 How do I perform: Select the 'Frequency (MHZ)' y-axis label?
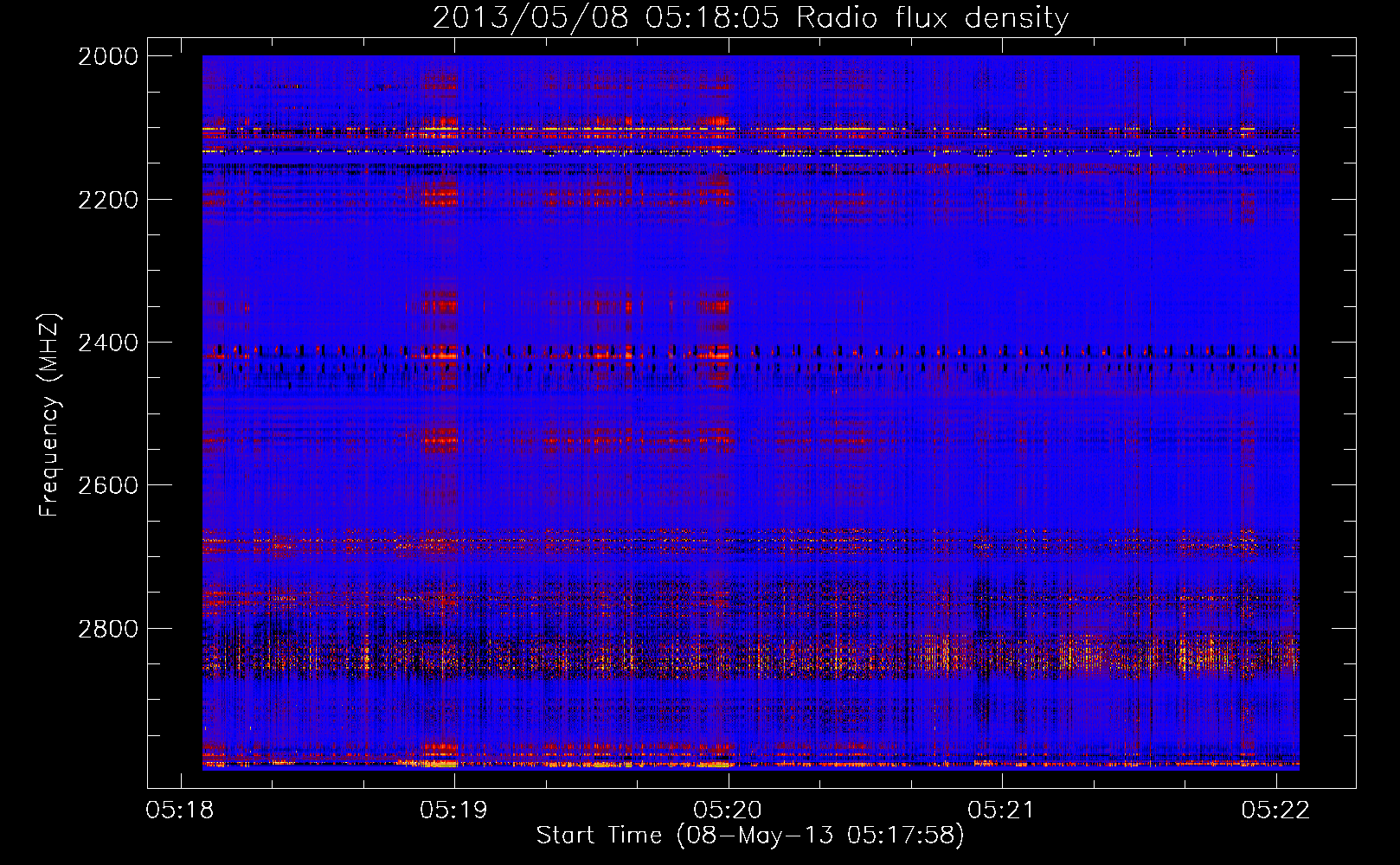49,414
